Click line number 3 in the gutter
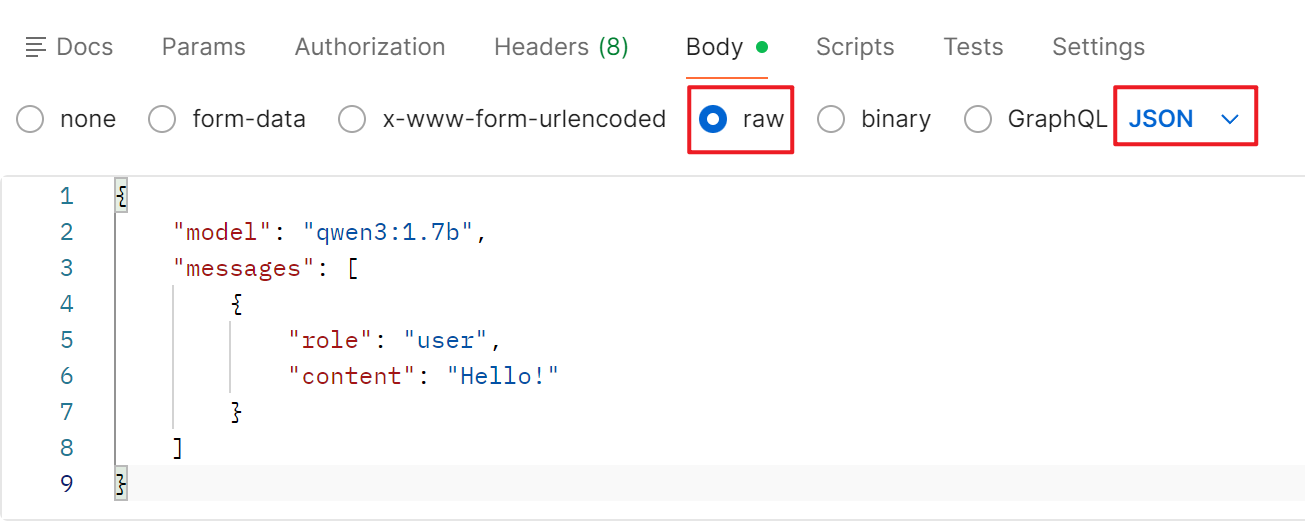This screenshot has width=1305, height=527. point(67,268)
